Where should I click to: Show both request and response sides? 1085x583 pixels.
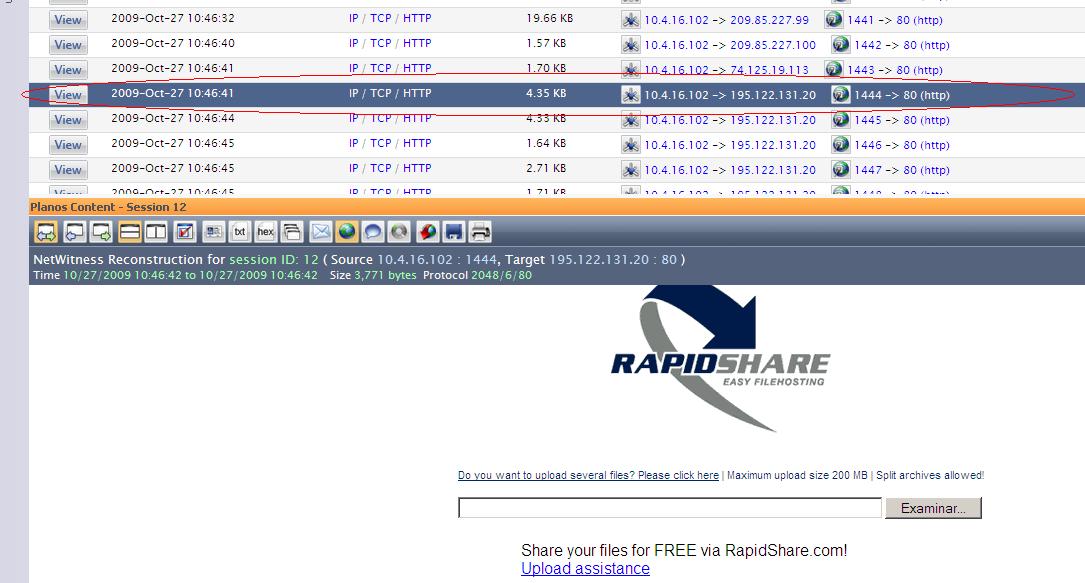(46, 232)
